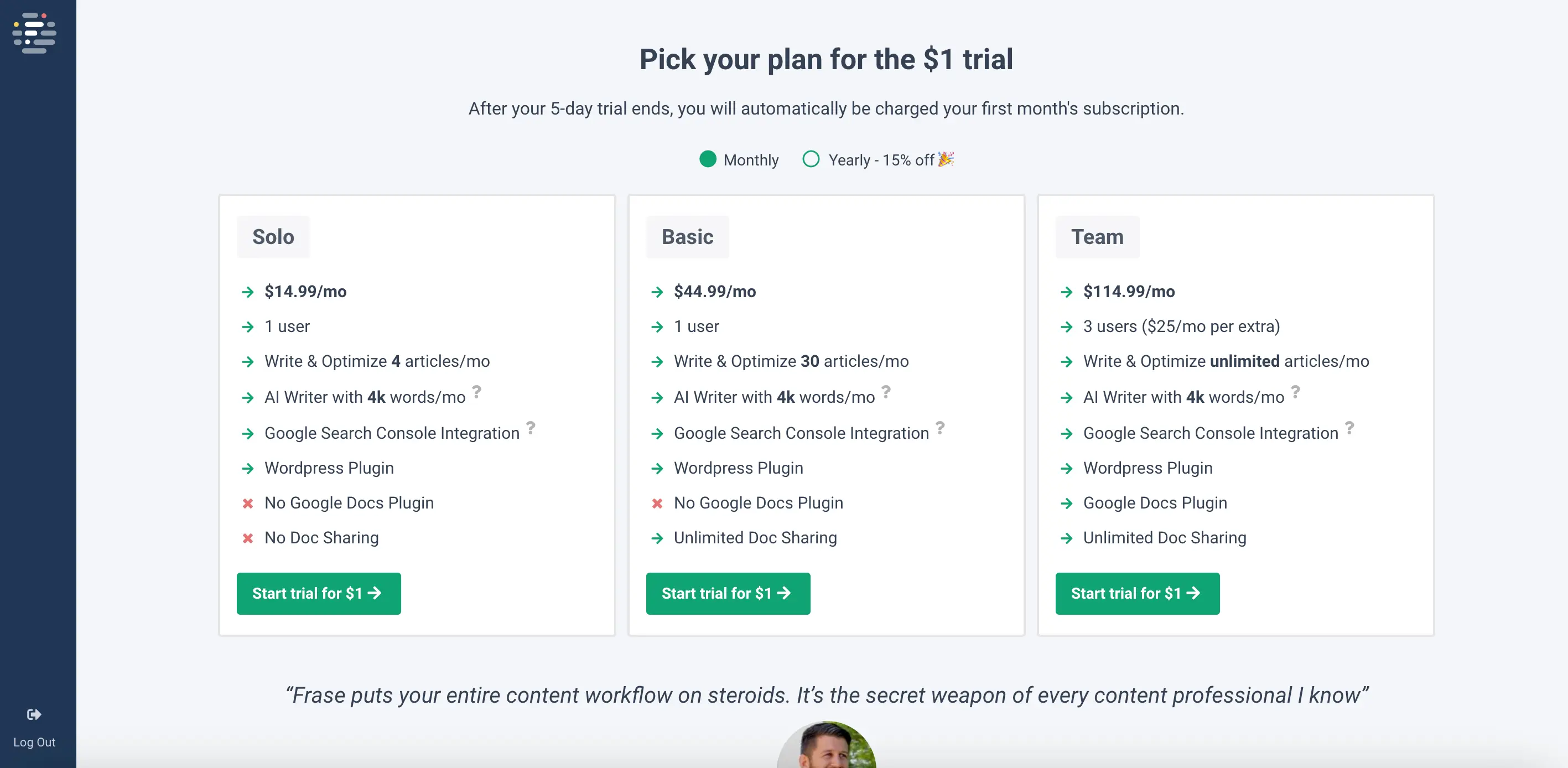Image resolution: width=1568 pixels, height=768 pixels.
Task: Click the Solo plan title badge
Action: pyautogui.click(x=273, y=237)
